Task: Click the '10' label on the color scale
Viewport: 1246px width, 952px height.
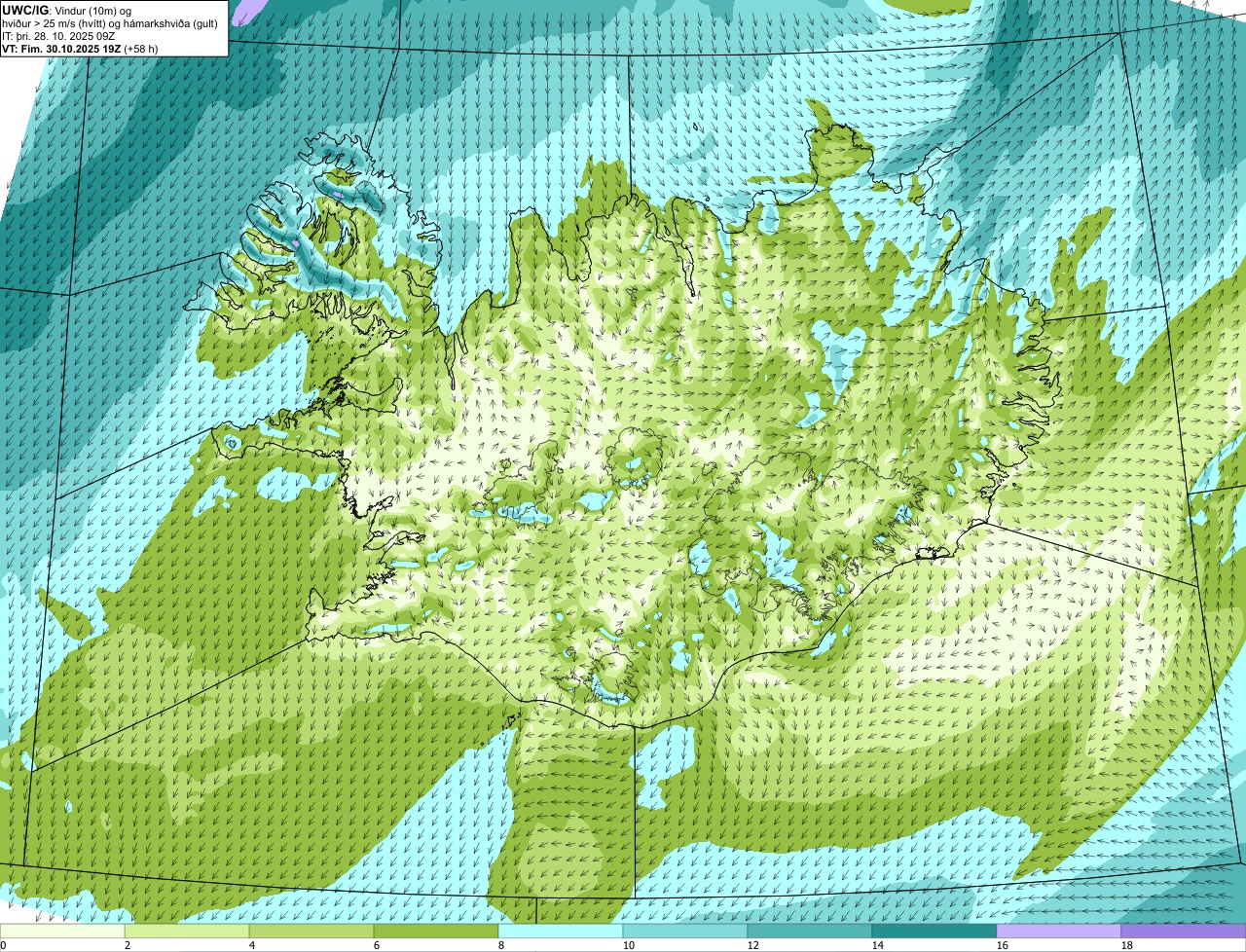Action: [629, 945]
